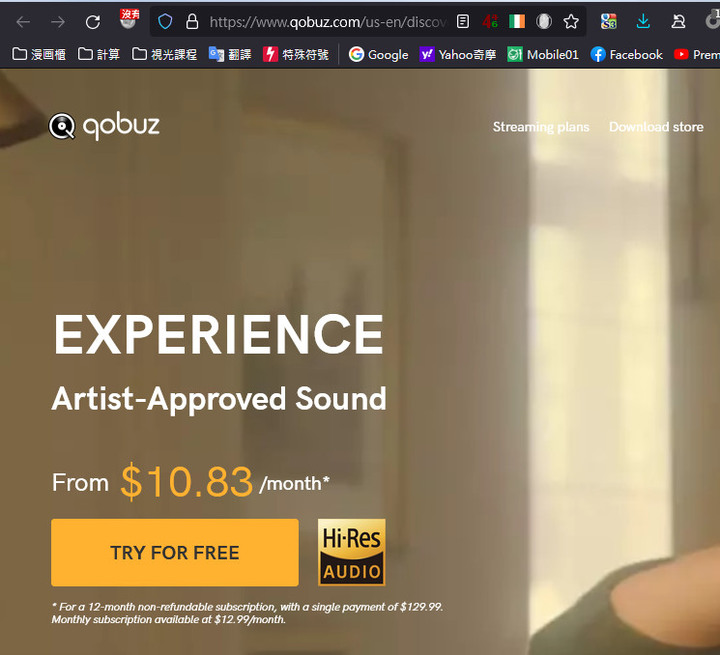720x655 pixels.
Task: Reload the page with the refresh icon
Action: [93, 22]
